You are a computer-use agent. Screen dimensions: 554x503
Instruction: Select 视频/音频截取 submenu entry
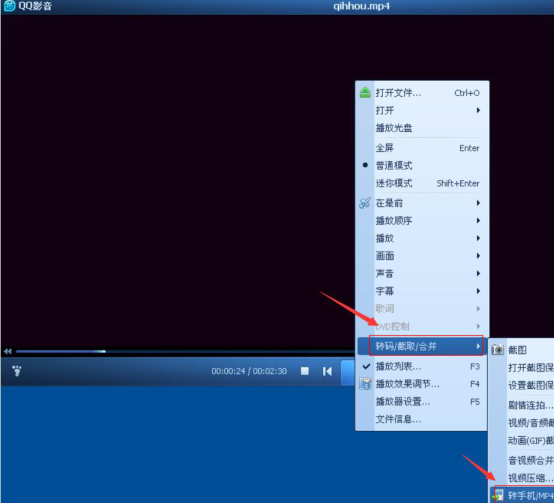click(522, 423)
